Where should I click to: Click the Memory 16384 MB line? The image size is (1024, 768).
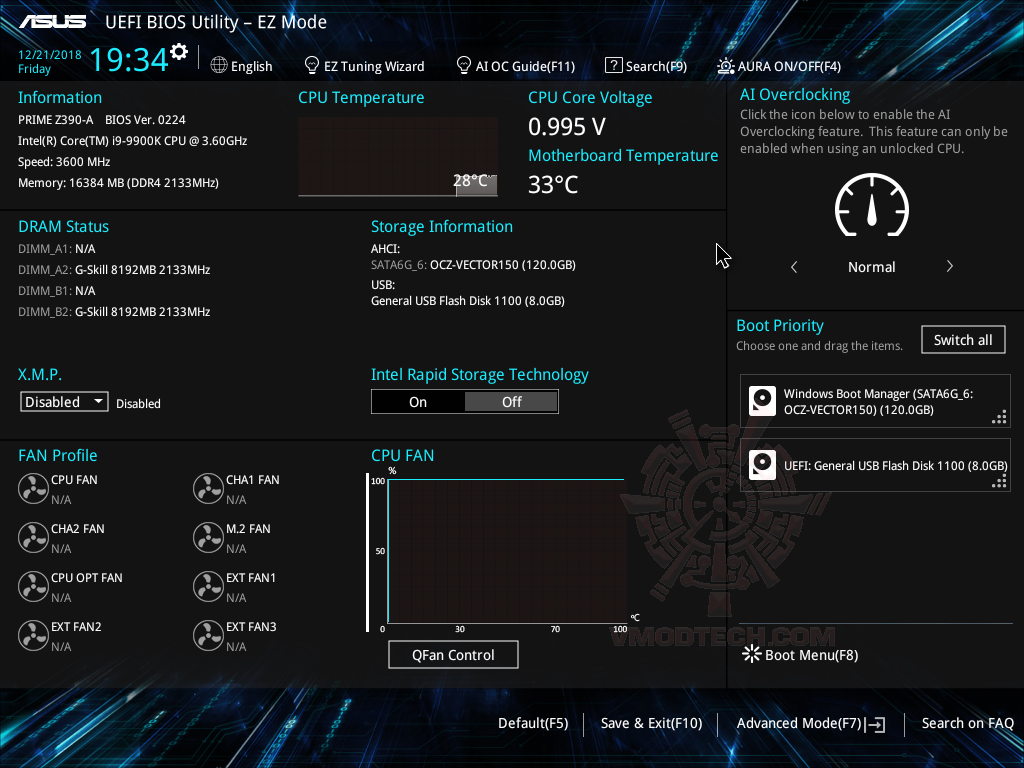point(118,182)
